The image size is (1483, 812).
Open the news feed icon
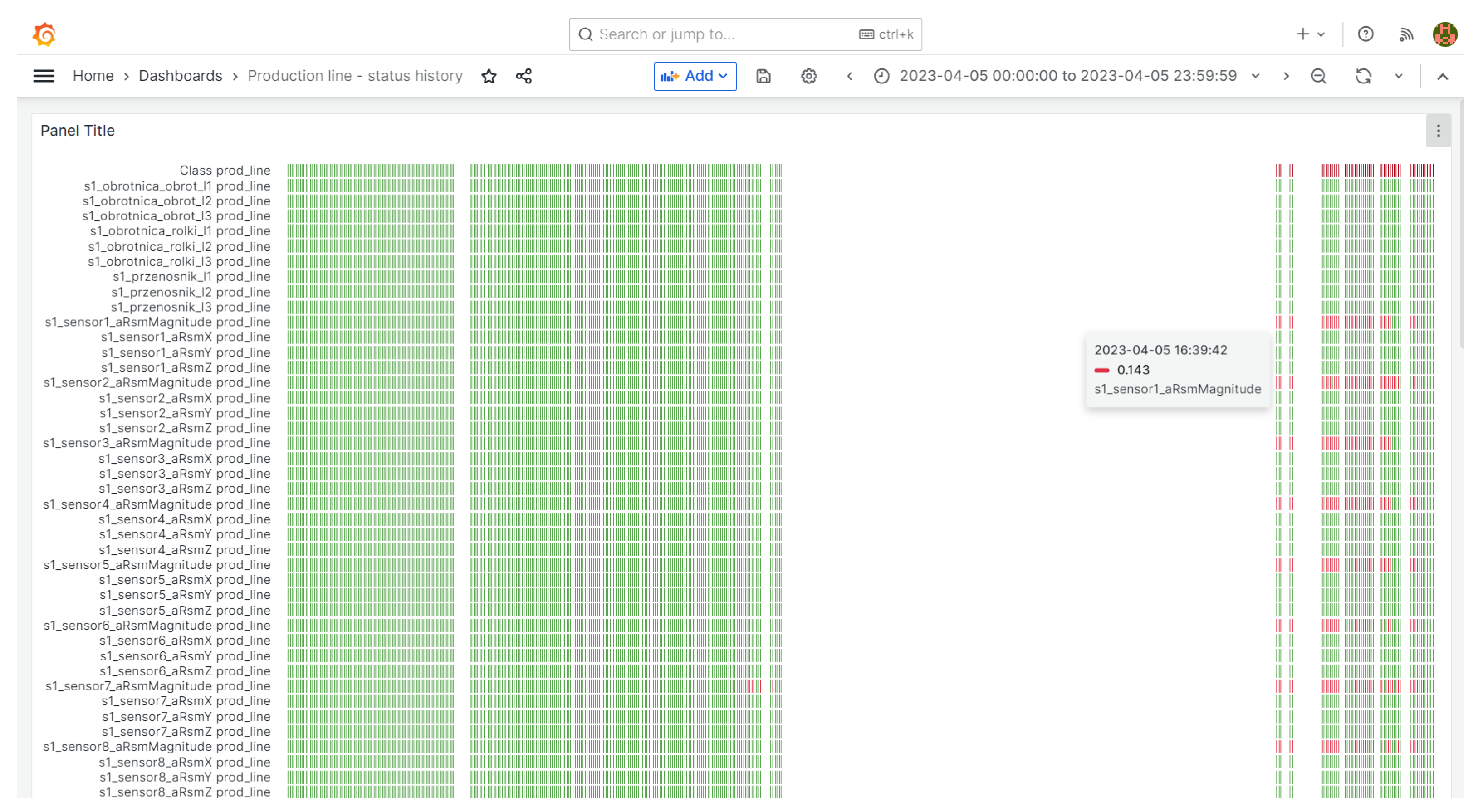[x=1406, y=34]
